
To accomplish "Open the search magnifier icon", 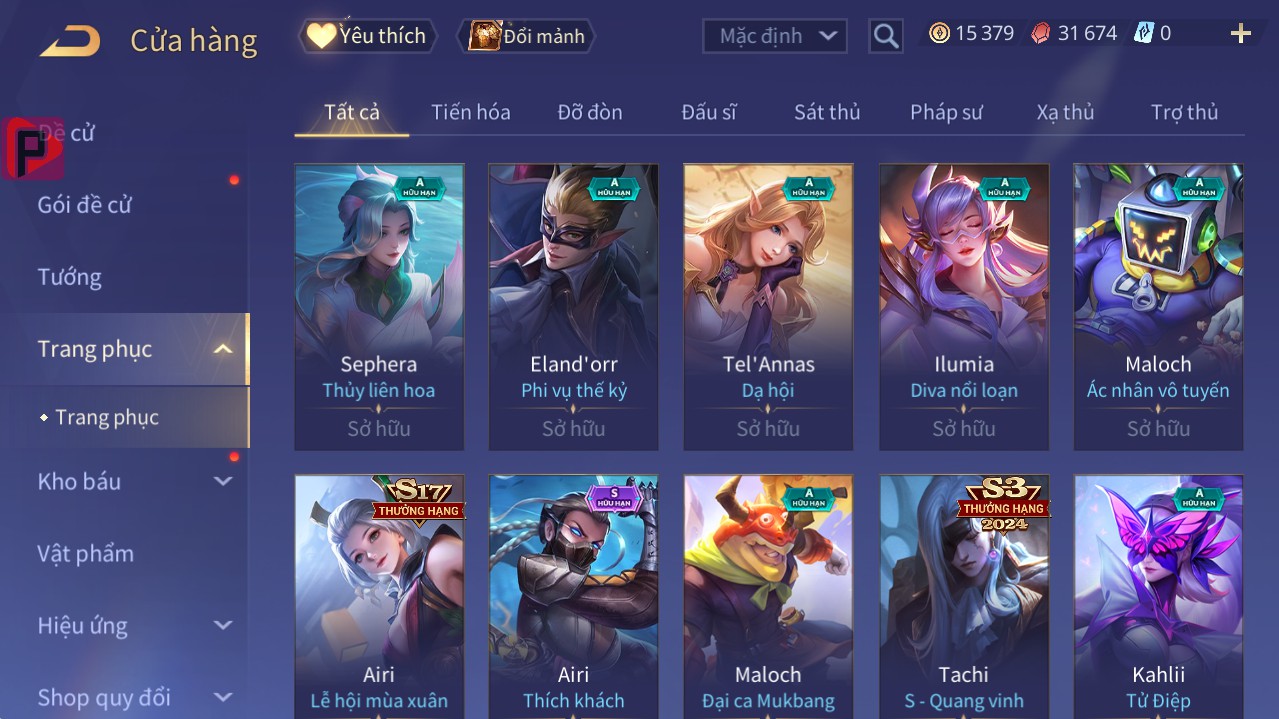I will [886, 36].
